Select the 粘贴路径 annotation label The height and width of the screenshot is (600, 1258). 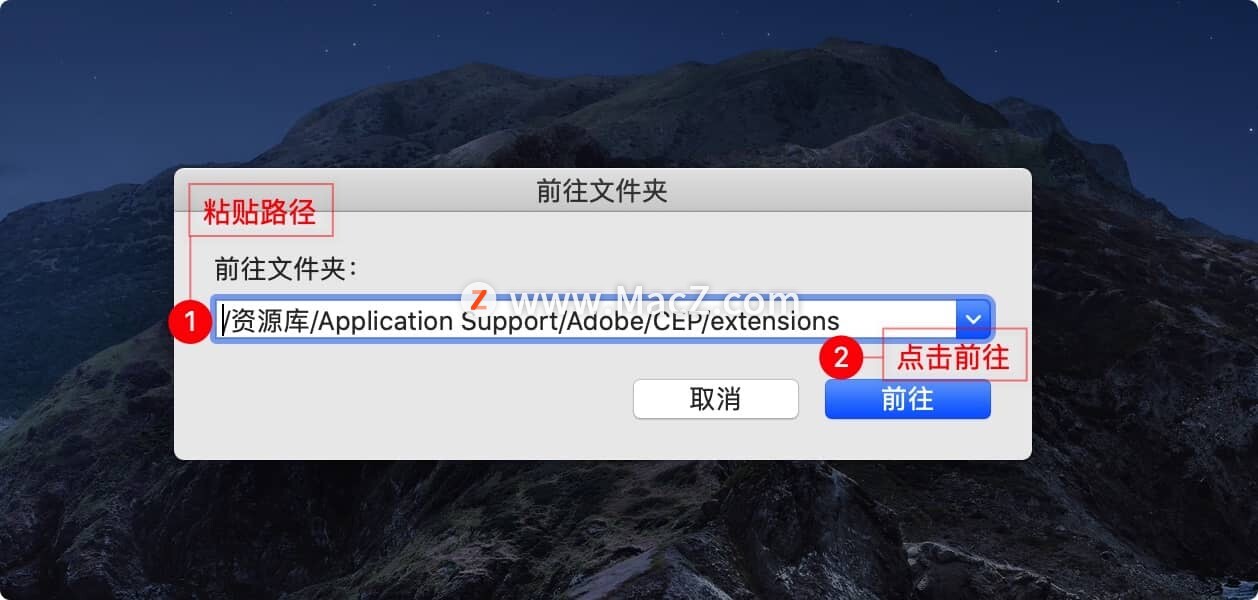click(260, 211)
